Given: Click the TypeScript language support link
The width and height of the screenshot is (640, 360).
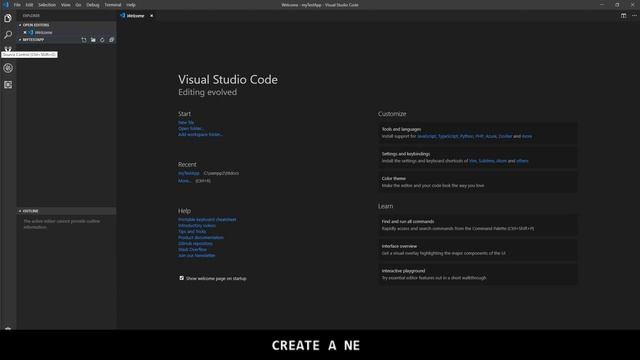Looking at the screenshot, I should (448, 136).
